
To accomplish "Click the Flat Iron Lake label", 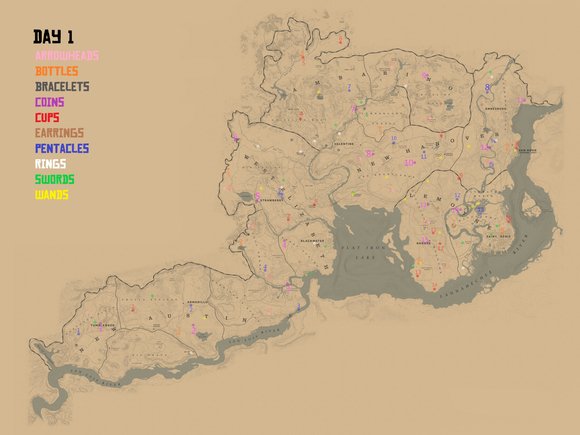I will 363,252.
